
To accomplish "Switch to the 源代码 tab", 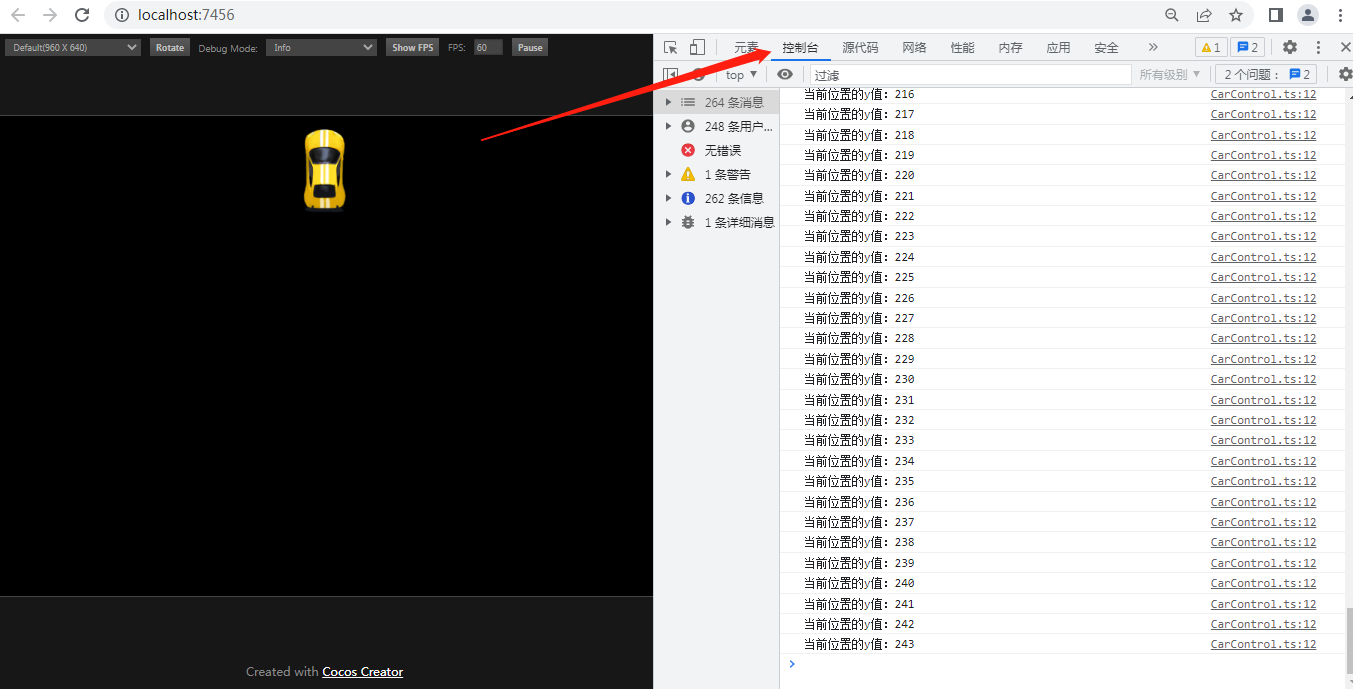I will (860, 47).
